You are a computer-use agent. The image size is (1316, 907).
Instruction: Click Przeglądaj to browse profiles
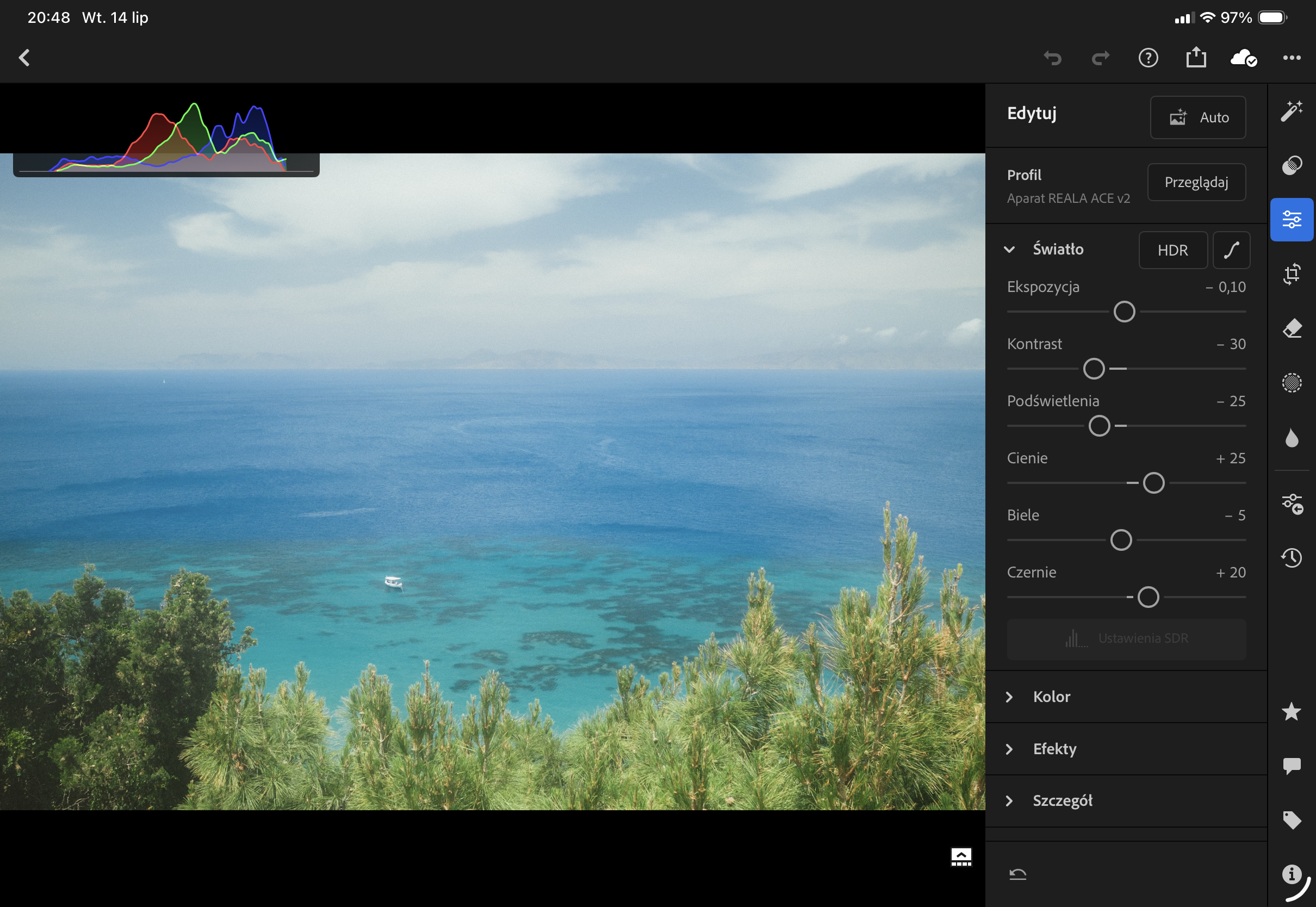(1196, 182)
